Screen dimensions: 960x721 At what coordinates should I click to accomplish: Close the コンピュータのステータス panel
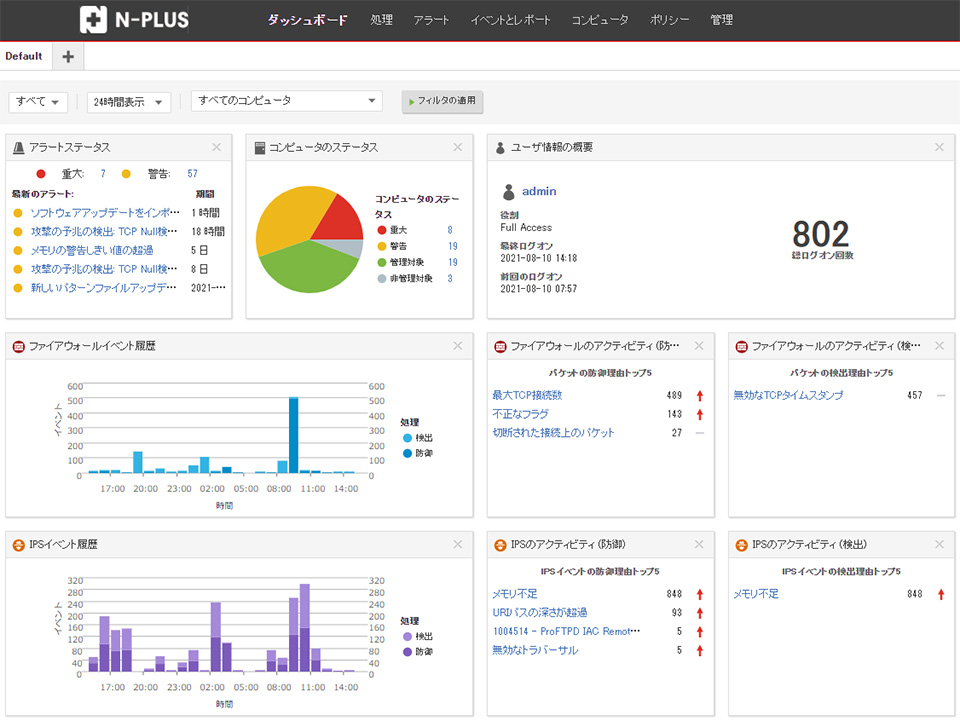(x=457, y=147)
